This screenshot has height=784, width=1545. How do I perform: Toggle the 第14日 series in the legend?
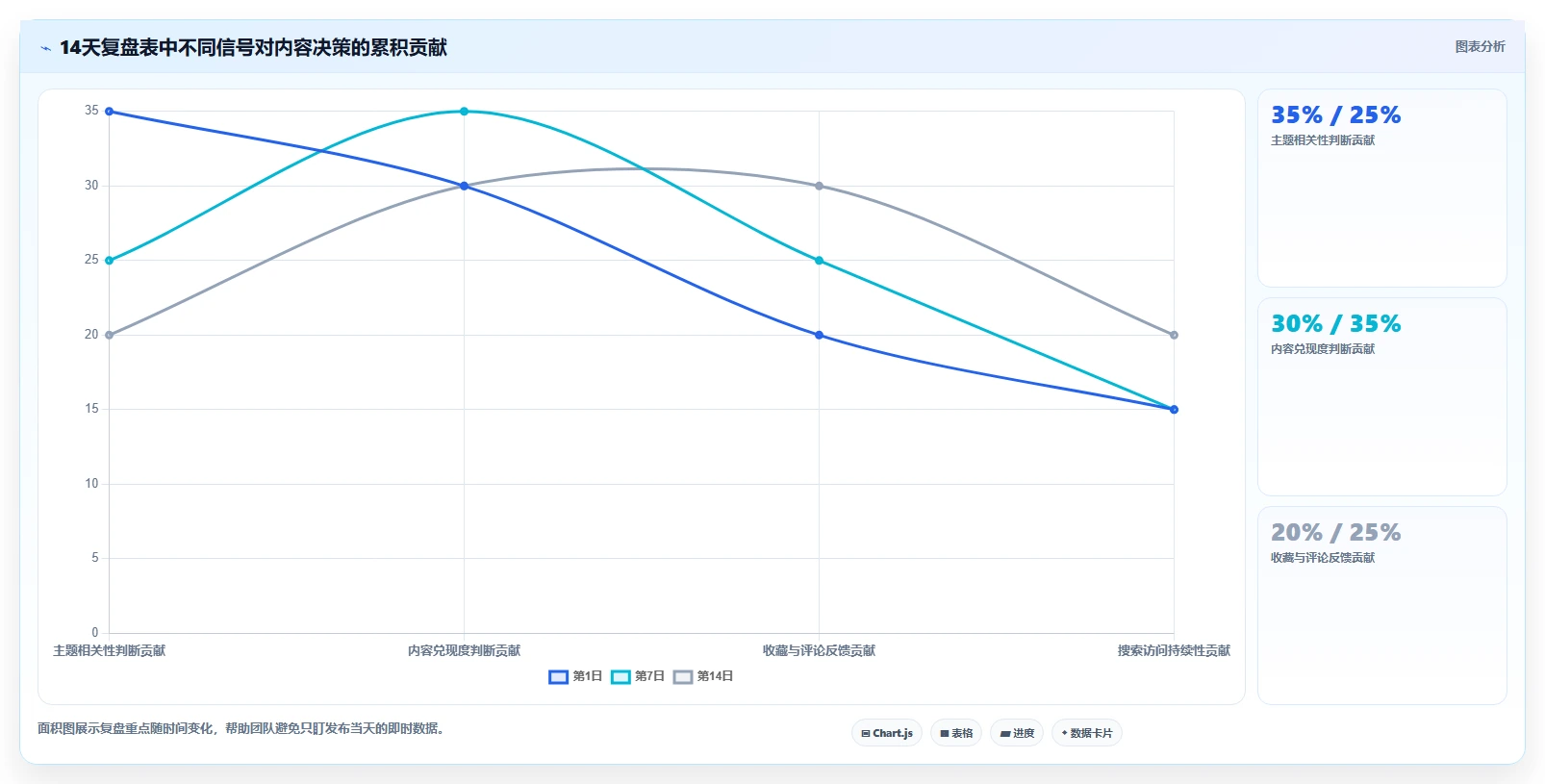pos(703,676)
